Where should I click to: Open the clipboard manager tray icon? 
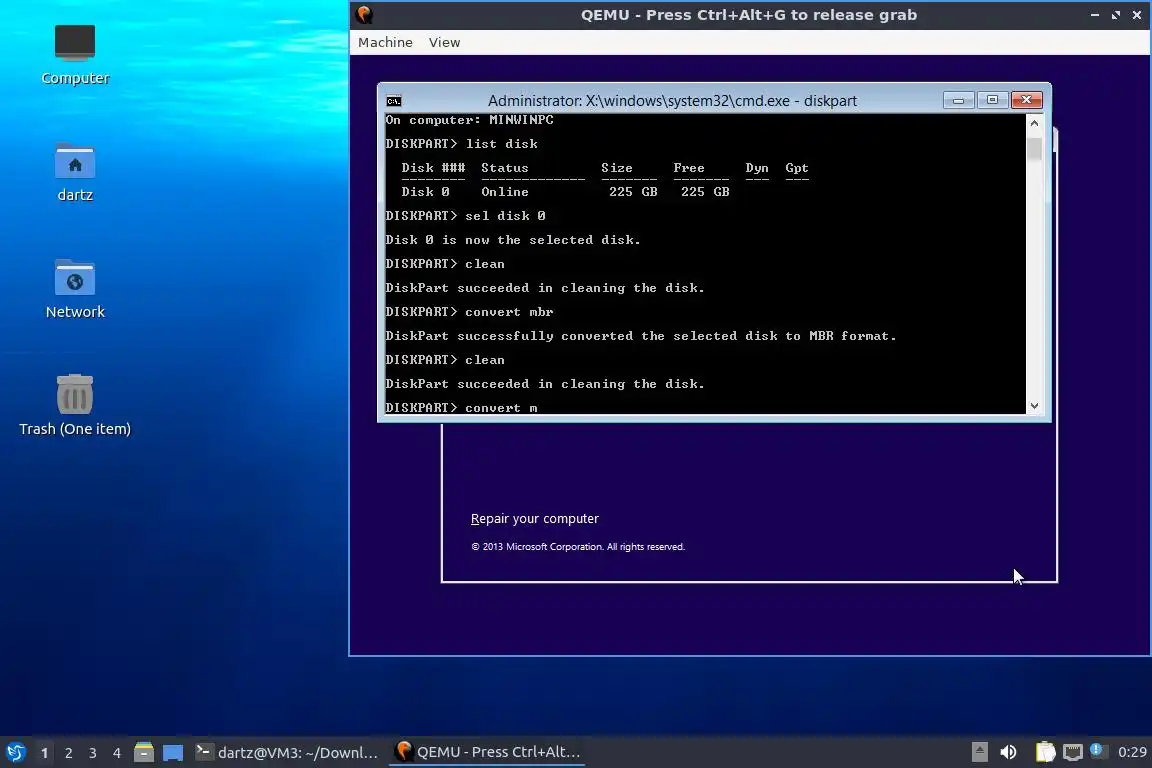(x=1045, y=752)
